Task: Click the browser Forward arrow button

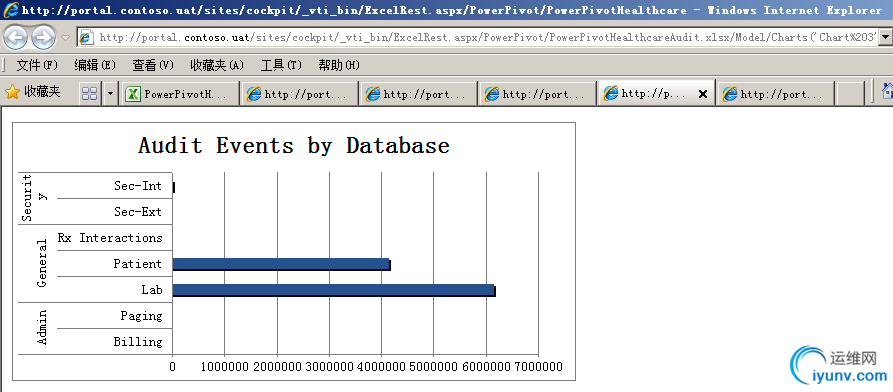Action: pyautogui.click(x=43, y=38)
